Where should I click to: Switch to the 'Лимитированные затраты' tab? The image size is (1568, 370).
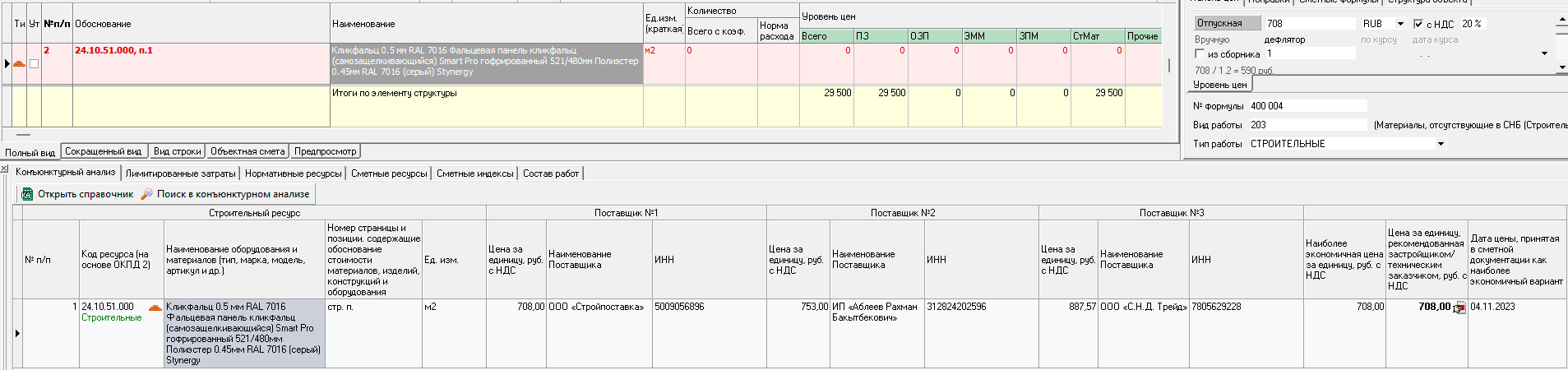point(180,173)
